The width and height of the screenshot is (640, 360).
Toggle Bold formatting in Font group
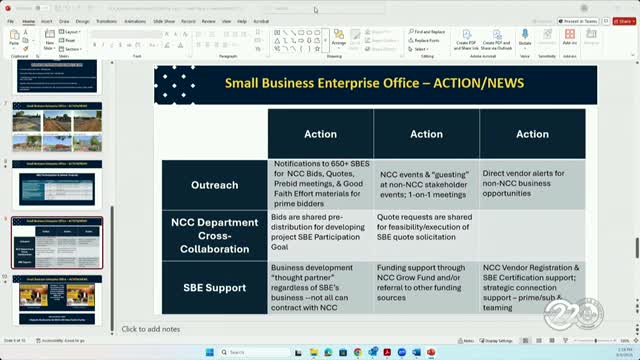click(95, 45)
